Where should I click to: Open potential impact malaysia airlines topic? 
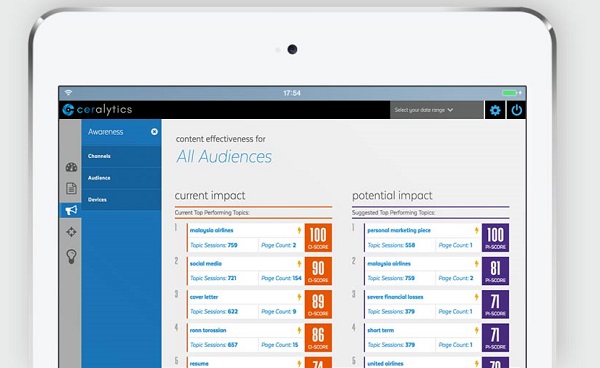point(389,264)
